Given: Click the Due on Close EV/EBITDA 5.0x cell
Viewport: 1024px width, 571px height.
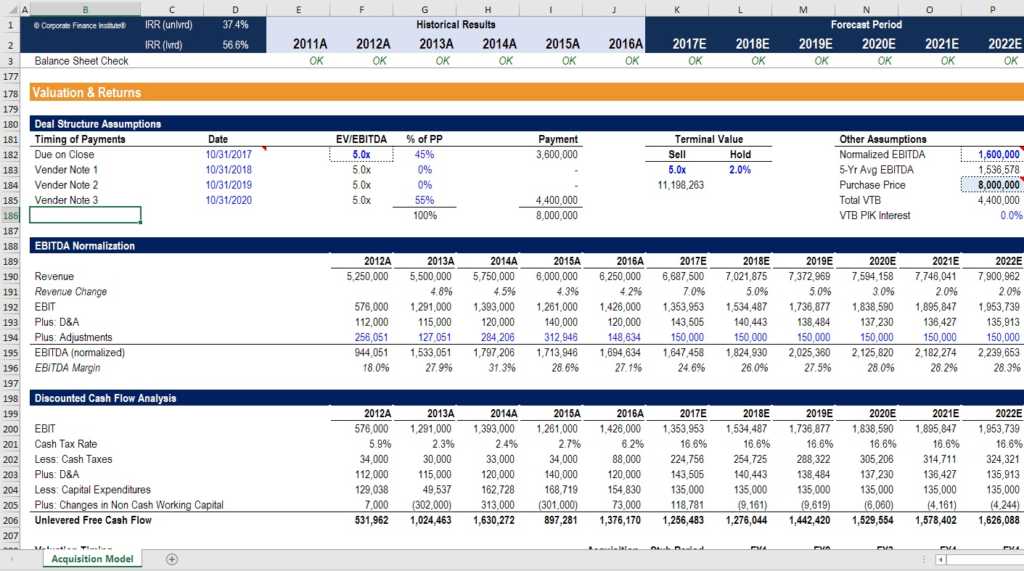Looking at the screenshot, I should 361,155.
